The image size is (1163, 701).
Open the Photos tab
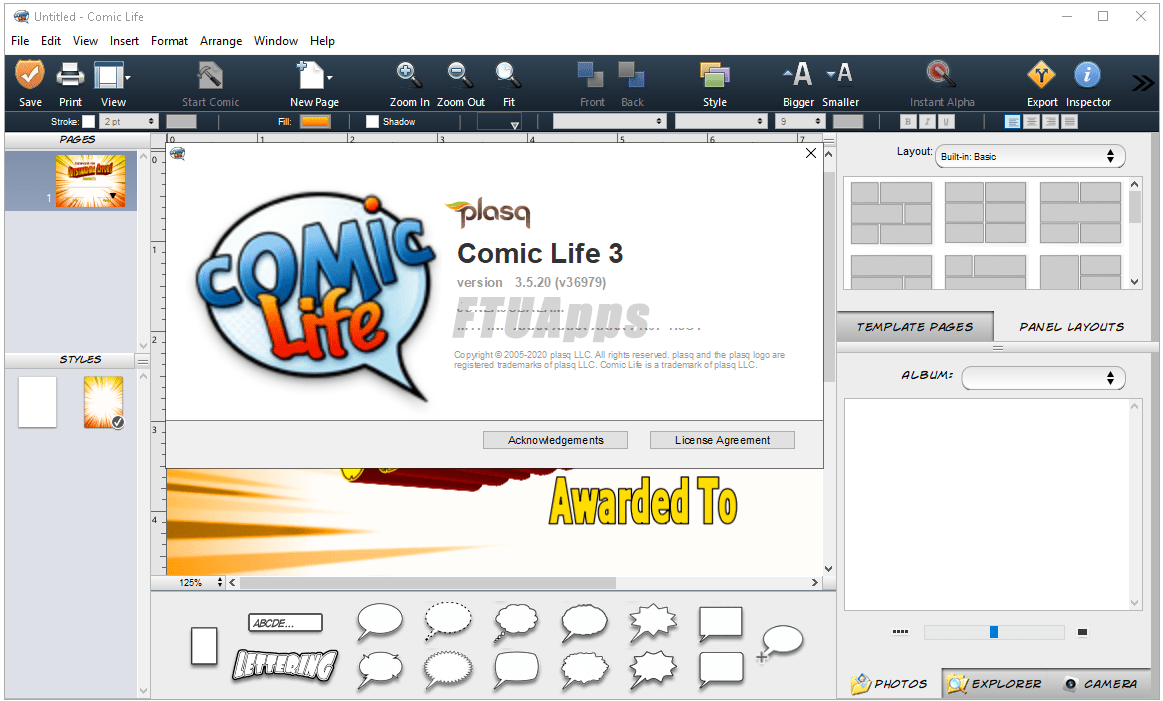pos(890,683)
